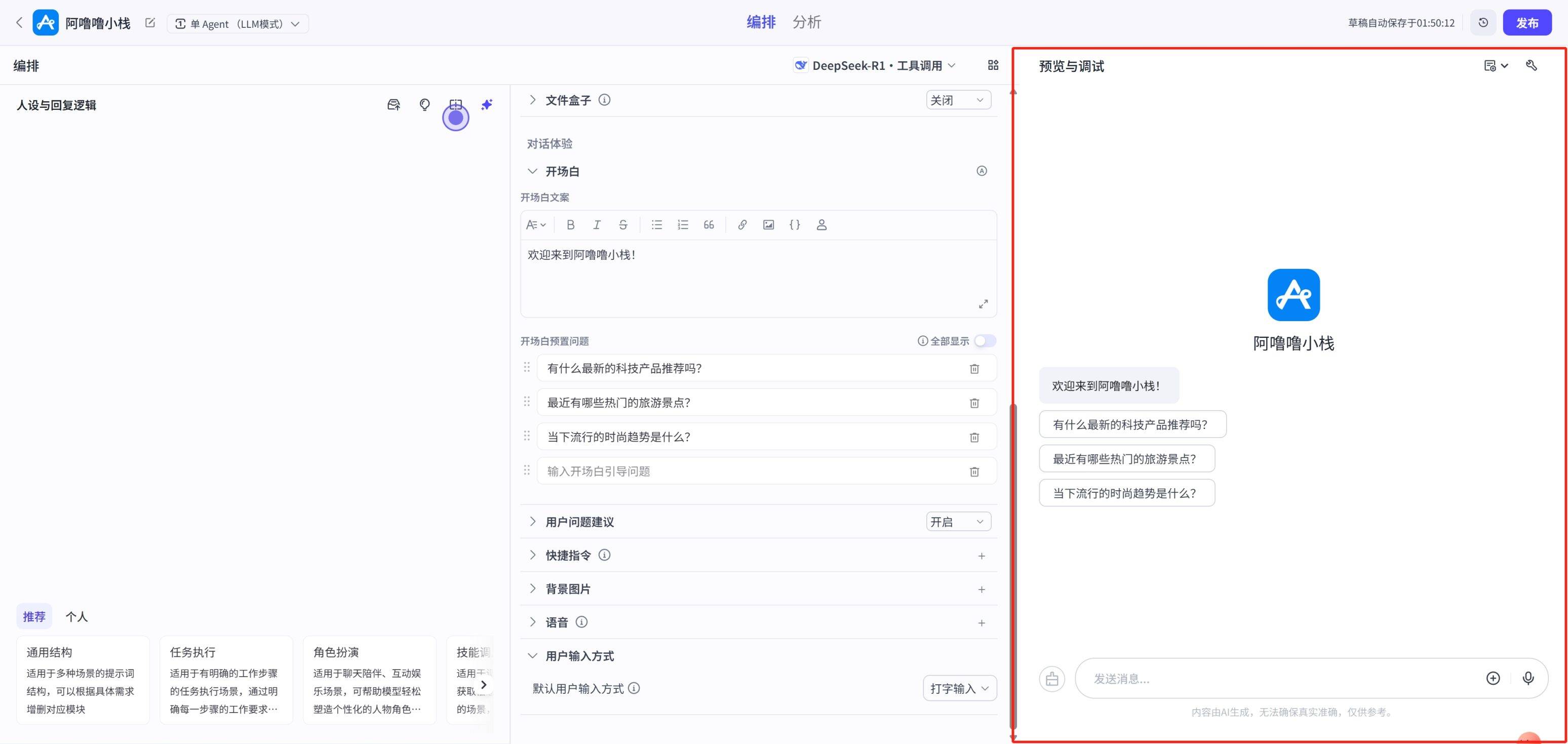Viewport: 1568px width, 744px height.
Task: Click edit icon next to agent name
Action: tap(150, 23)
